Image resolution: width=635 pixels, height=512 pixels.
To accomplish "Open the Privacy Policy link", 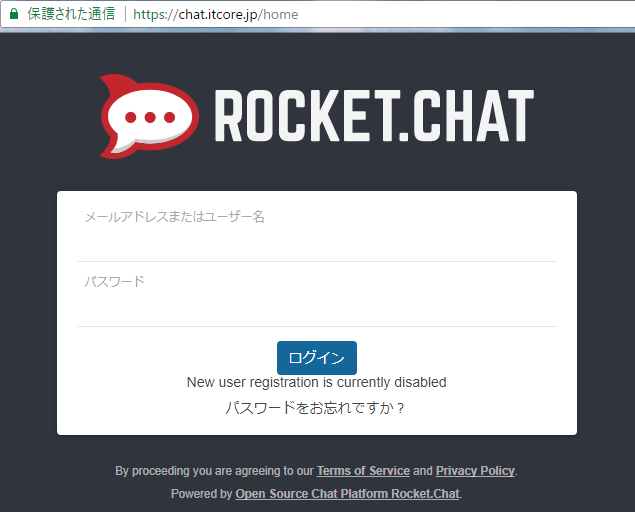I will pyautogui.click(x=475, y=471).
